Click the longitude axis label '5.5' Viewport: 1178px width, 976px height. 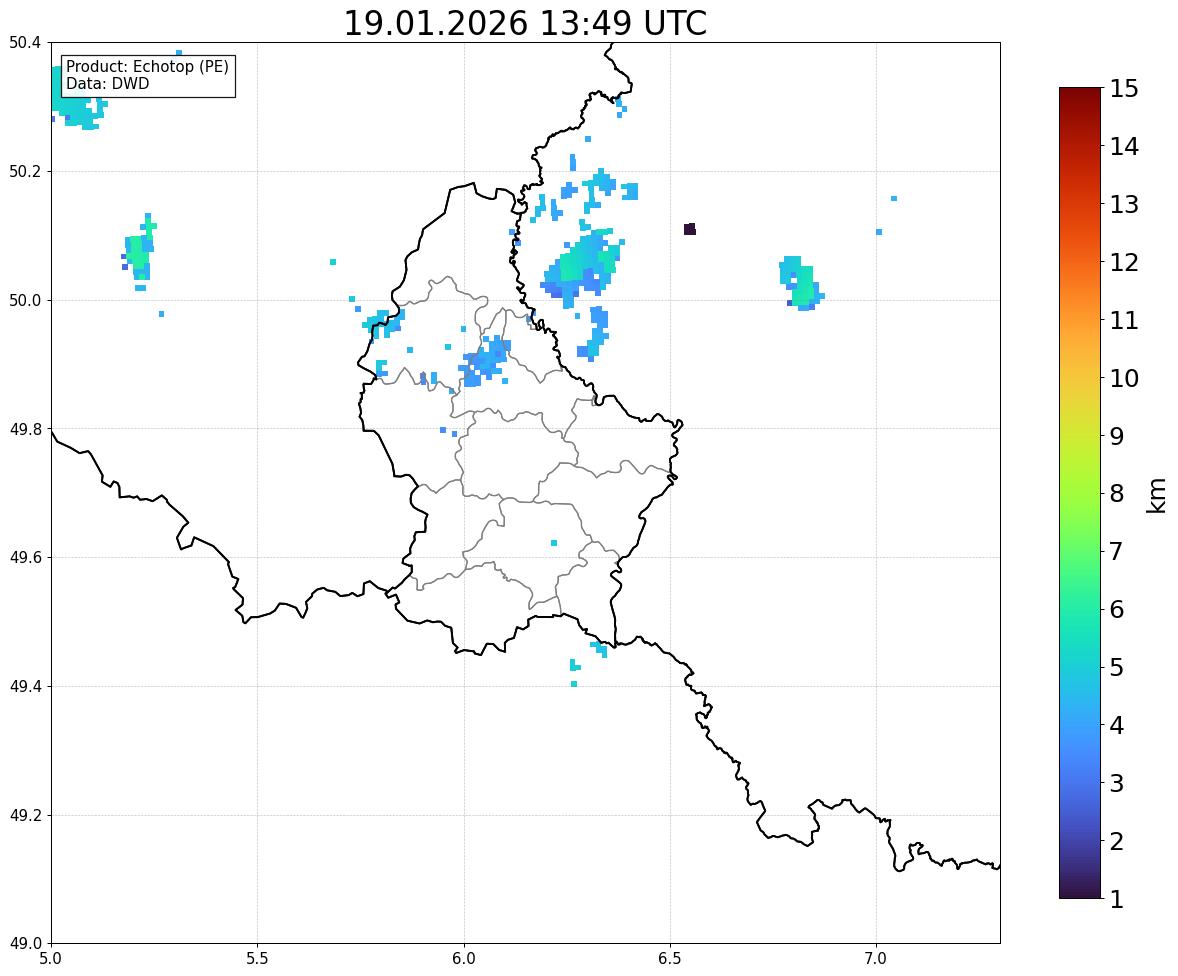(x=257, y=959)
